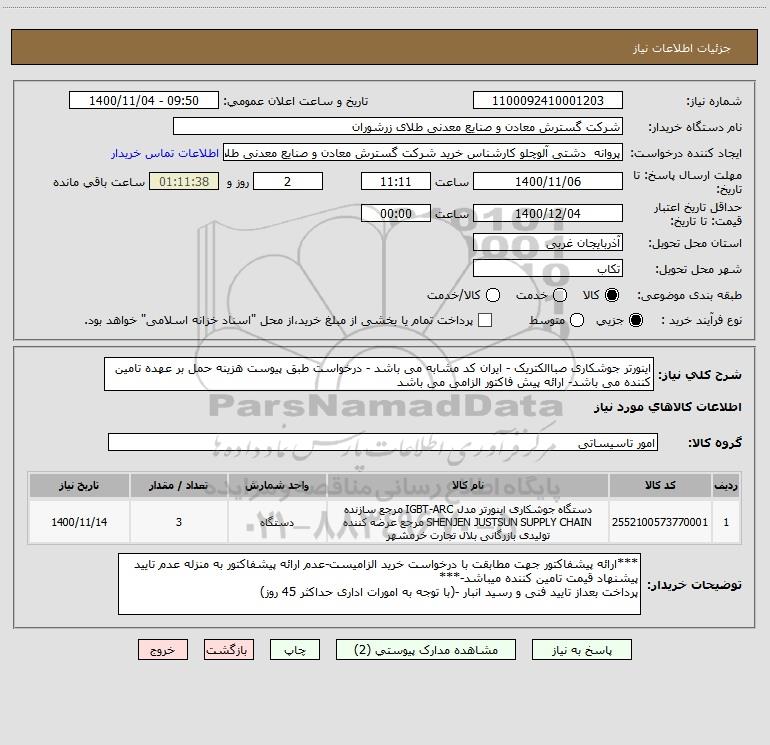Viewport: 770px width, 745px height.
Task: Click the جزئیات اطلاعات نیاز header title
Action: click(681, 48)
